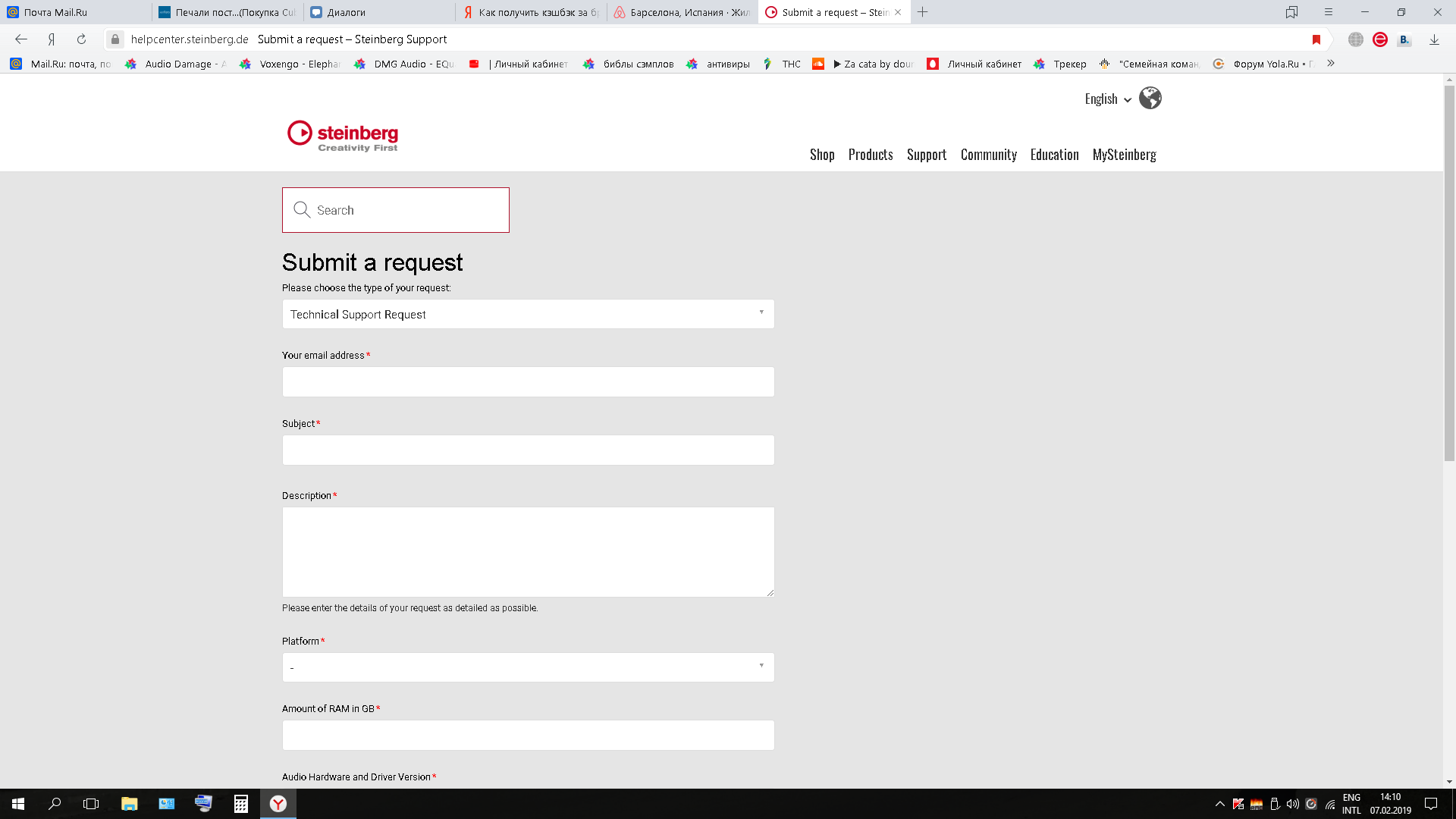The image size is (1456, 819).
Task: Click the search magnifier icon
Action: [302, 210]
